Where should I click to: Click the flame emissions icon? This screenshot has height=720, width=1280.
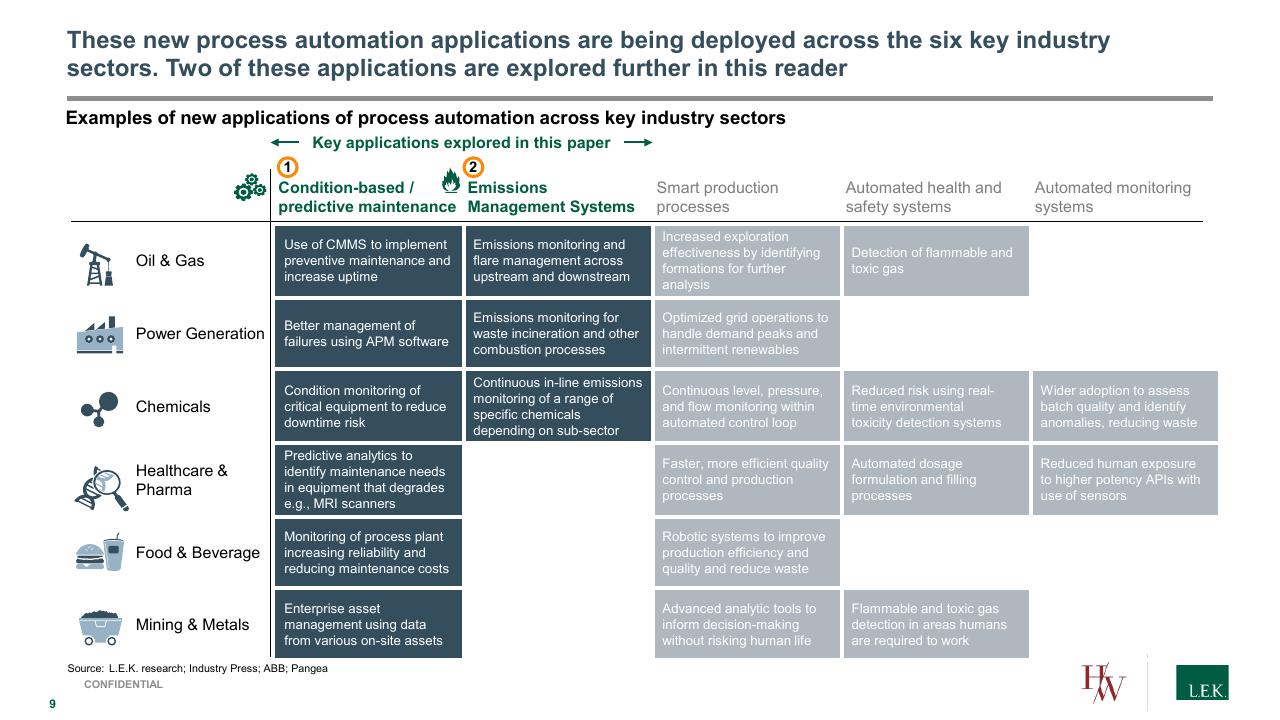[x=451, y=182]
